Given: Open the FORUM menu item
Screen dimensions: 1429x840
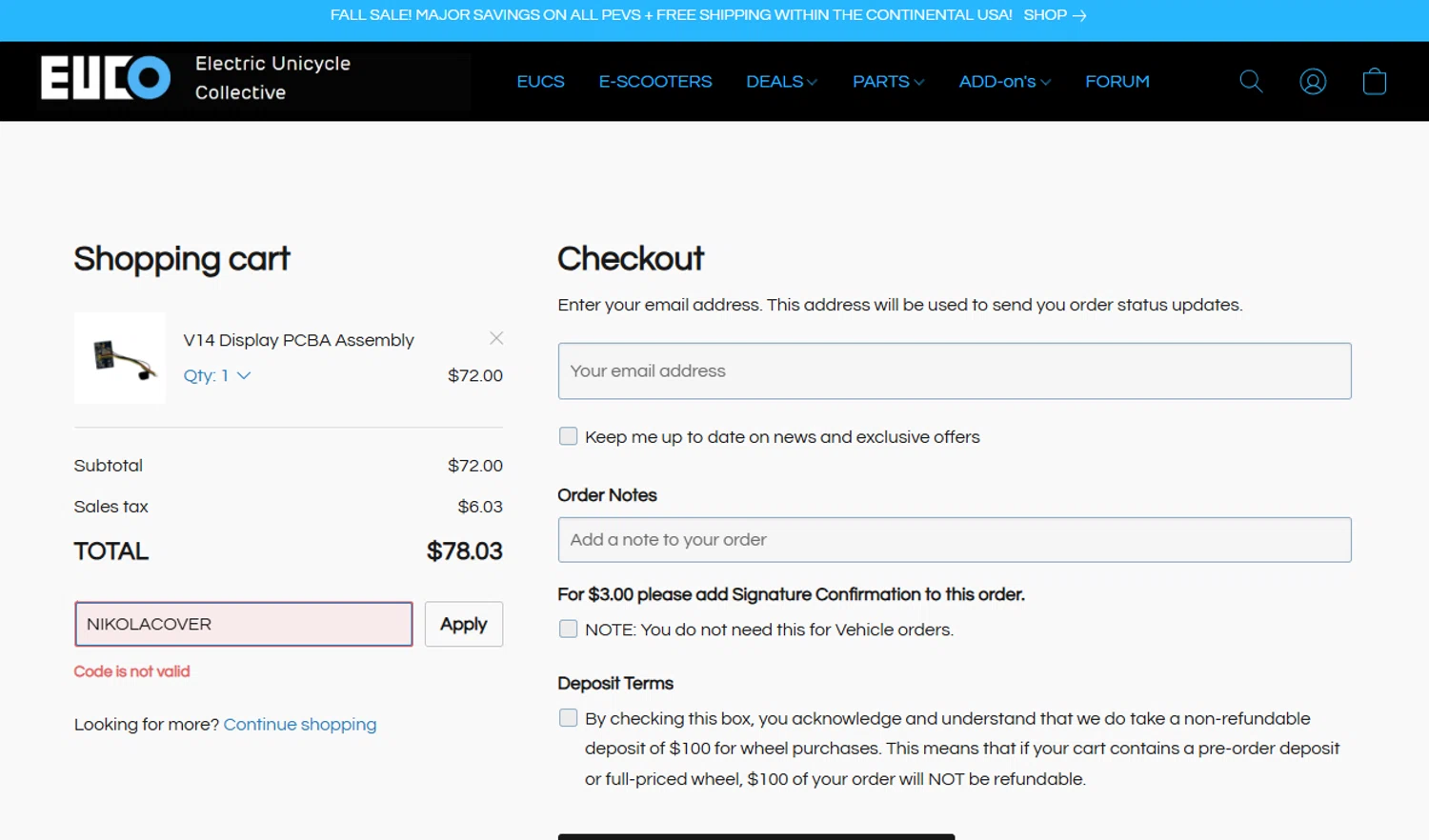Looking at the screenshot, I should click(1117, 82).
